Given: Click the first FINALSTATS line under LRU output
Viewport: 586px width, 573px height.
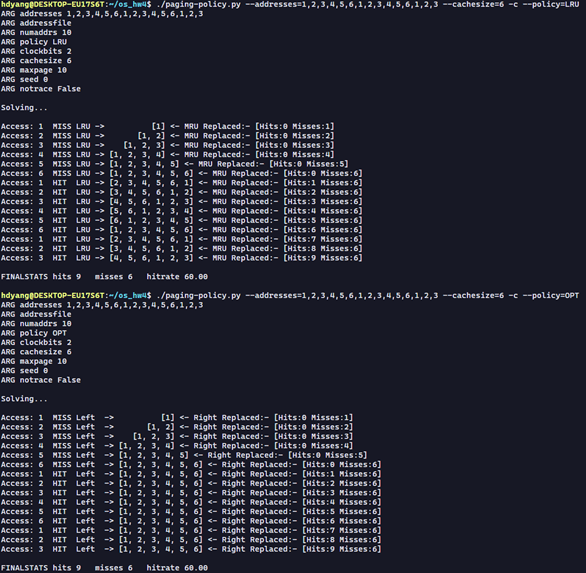Looking at the screenshot, I should pyautogui.click(x=104, y=277).
